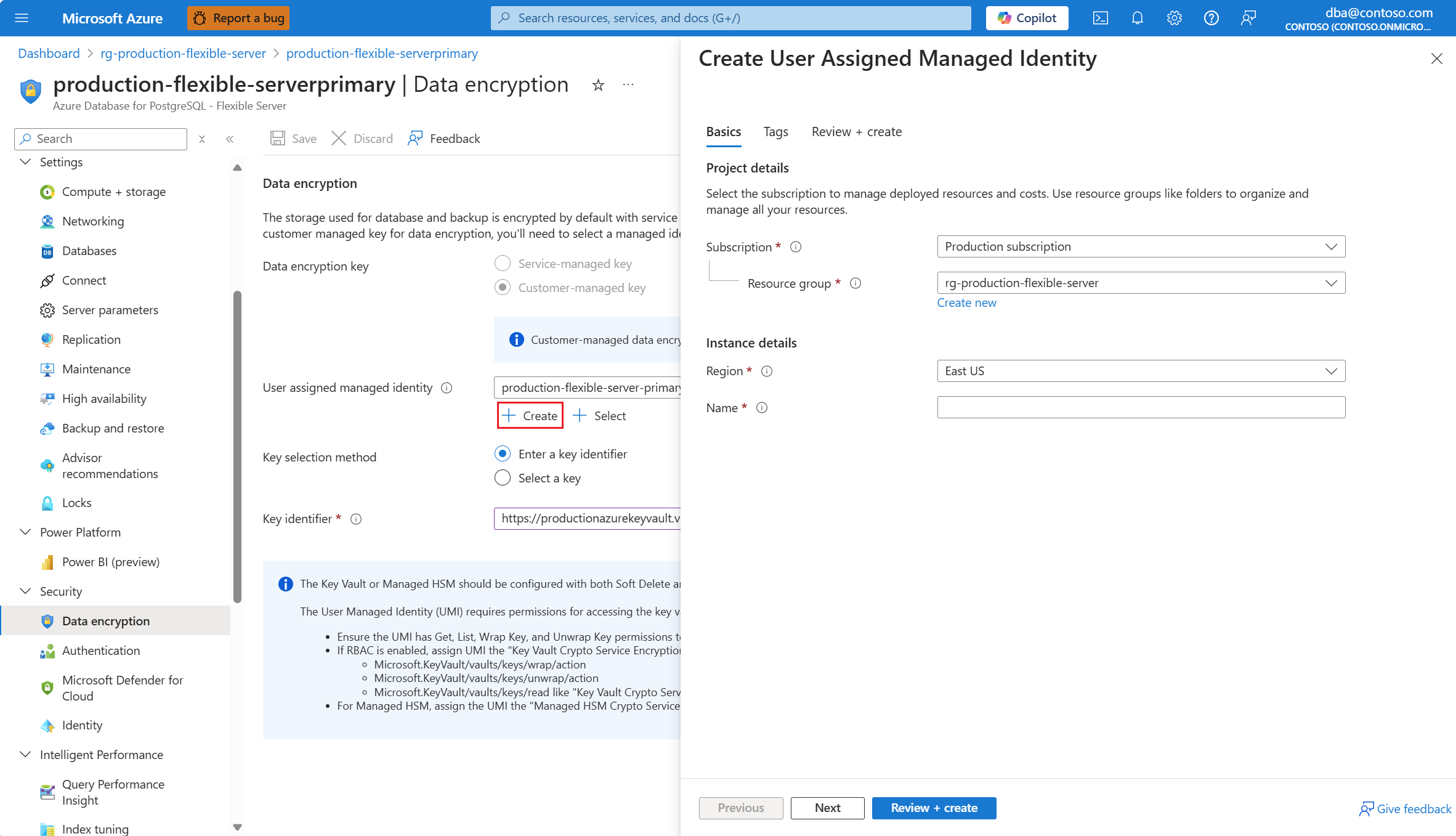
Task: Select the "Select a key" radio option
Action: (503, 478)
